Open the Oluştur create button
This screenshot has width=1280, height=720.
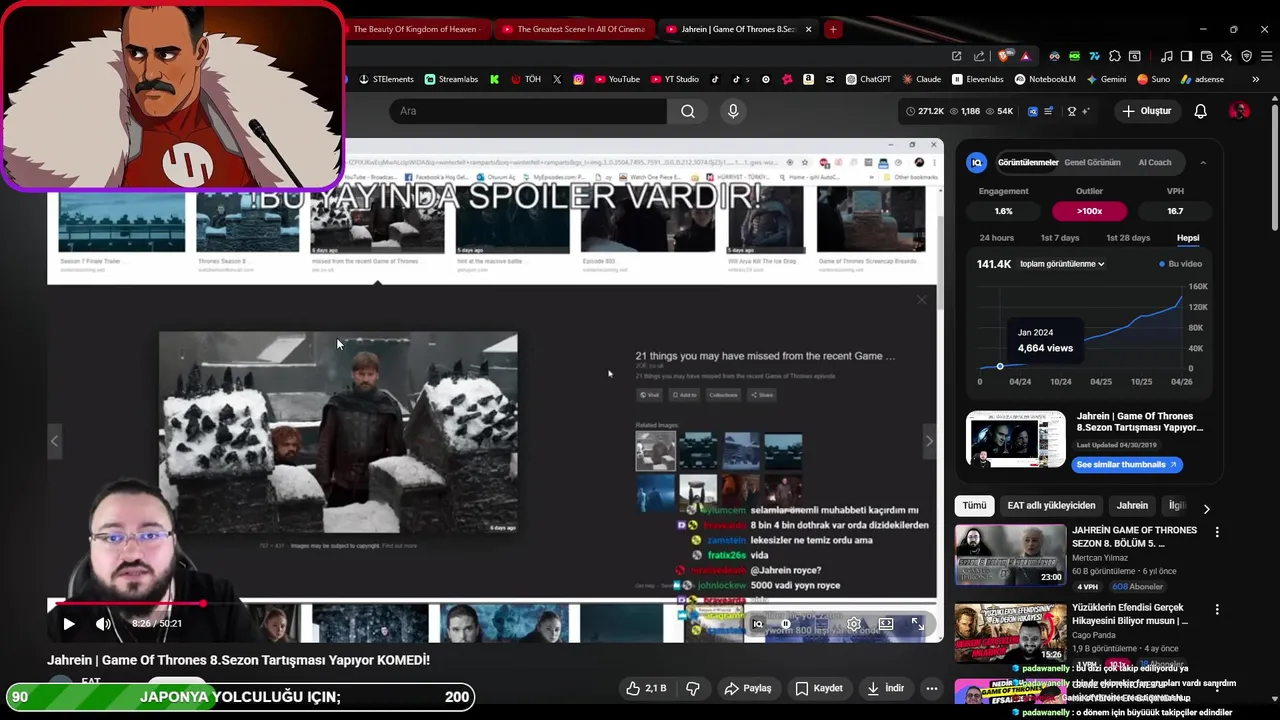coord(1146,111)
